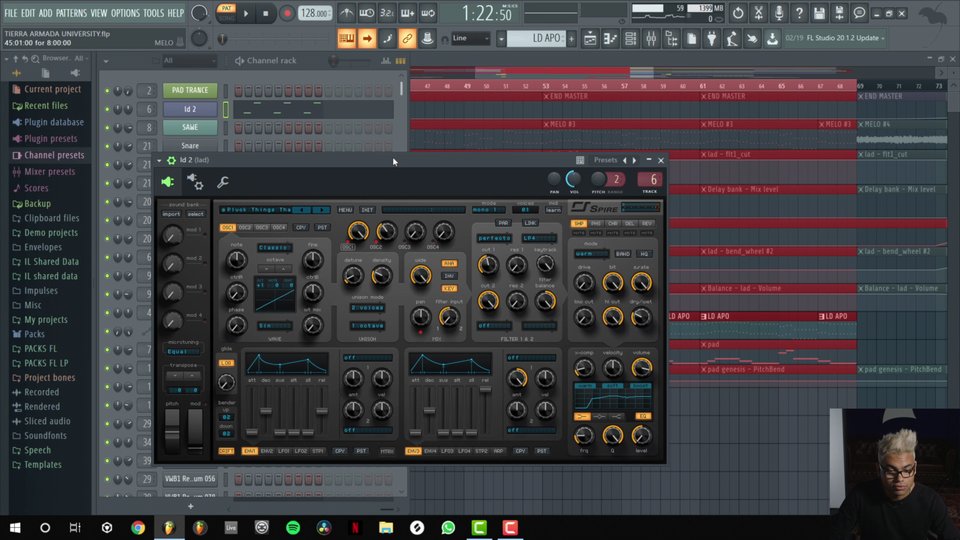Open the browser / plugin picker toolbar icon
This screenshot has height=540, width=960.
pos(671,39)
